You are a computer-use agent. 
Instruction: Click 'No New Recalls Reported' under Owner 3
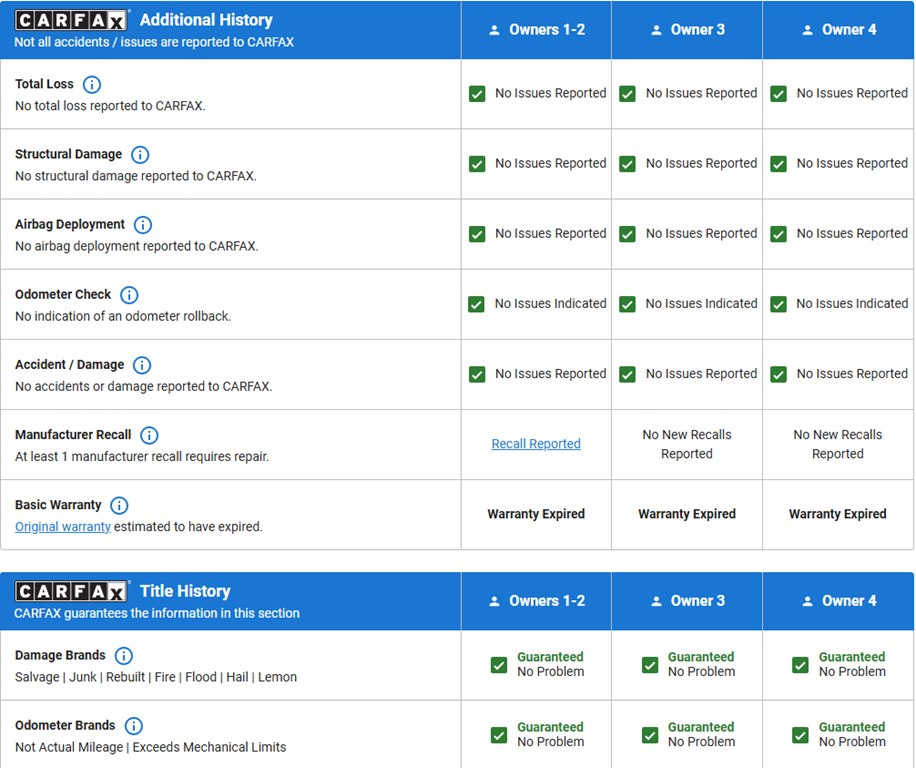tap(687, 444)
